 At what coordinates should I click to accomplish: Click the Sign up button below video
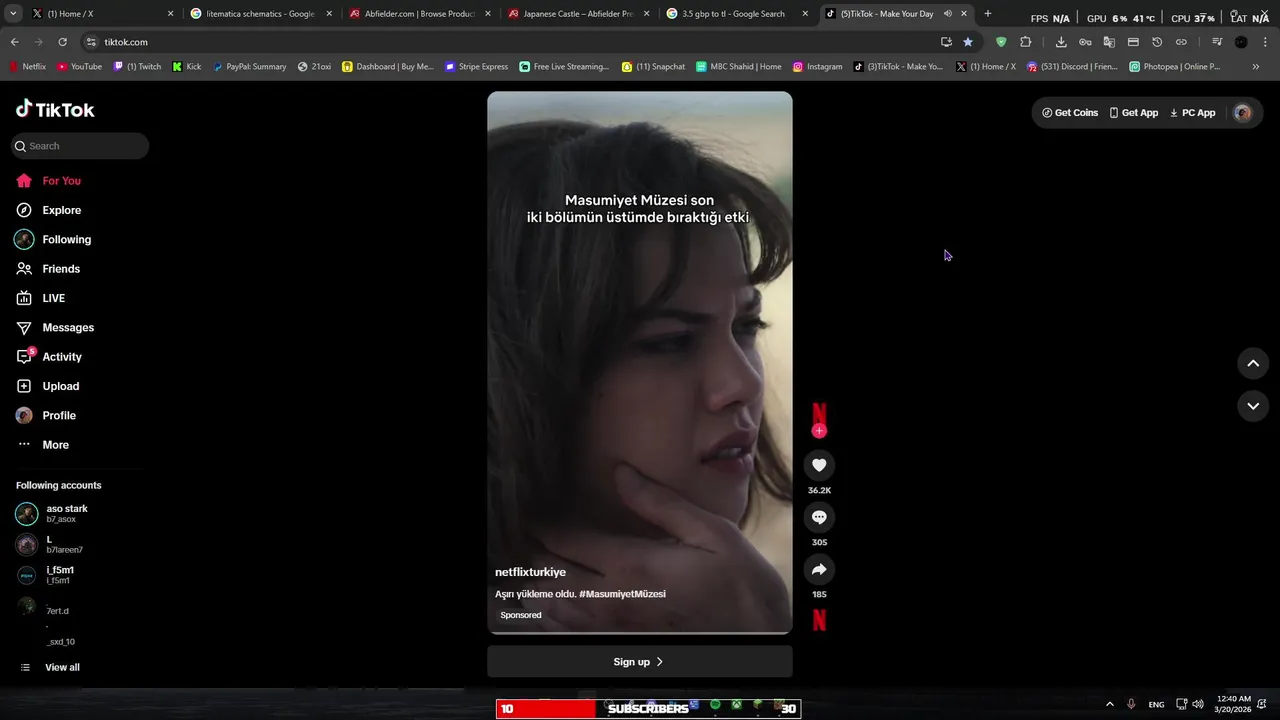pyautogui.click(x=640, y=662)
